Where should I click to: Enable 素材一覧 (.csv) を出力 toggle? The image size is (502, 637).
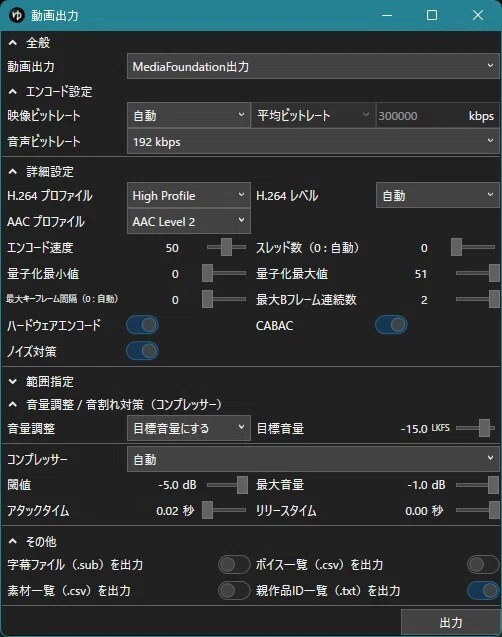click(234, 591)
